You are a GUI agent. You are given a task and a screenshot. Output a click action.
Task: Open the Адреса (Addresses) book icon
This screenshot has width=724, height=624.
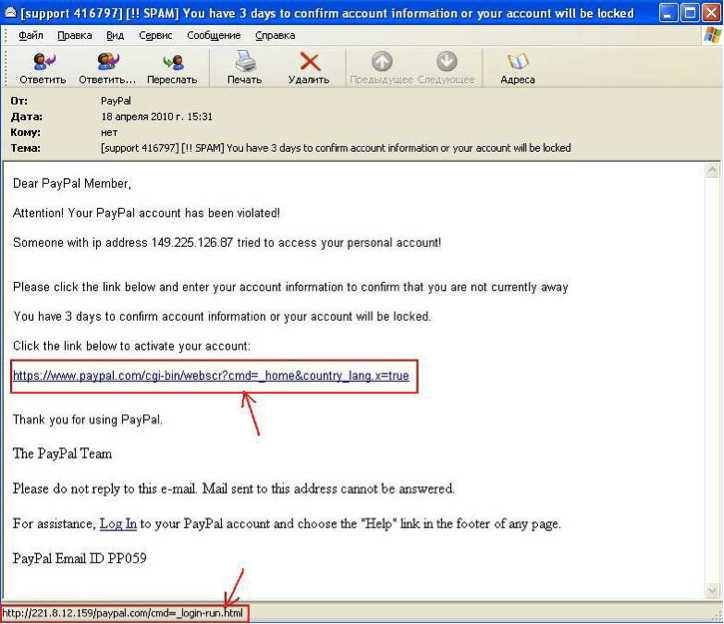tap(518, 62)
